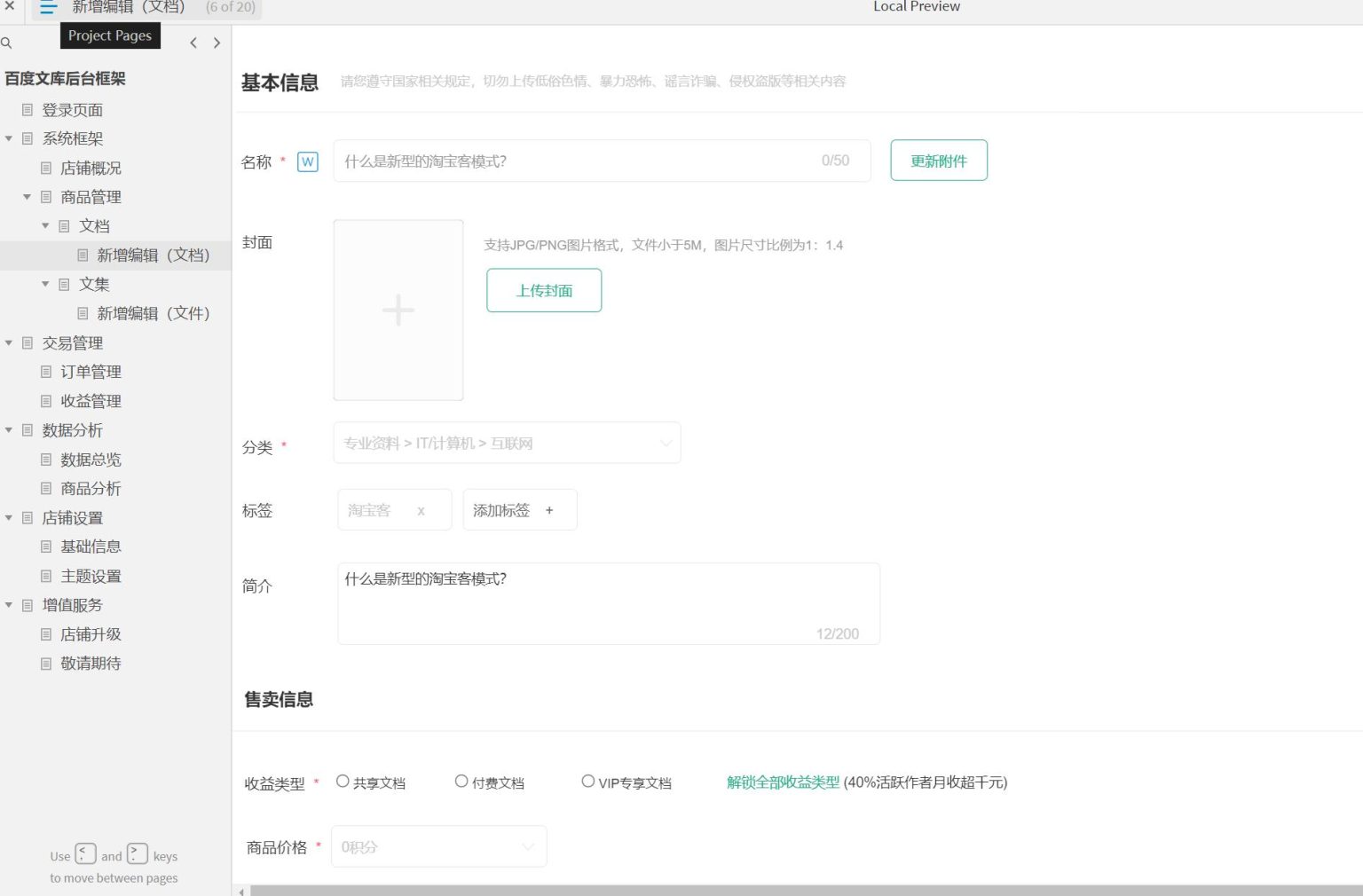
Task: Remove the 淘宝客 tag with x
Action: (x=421, y=511)
